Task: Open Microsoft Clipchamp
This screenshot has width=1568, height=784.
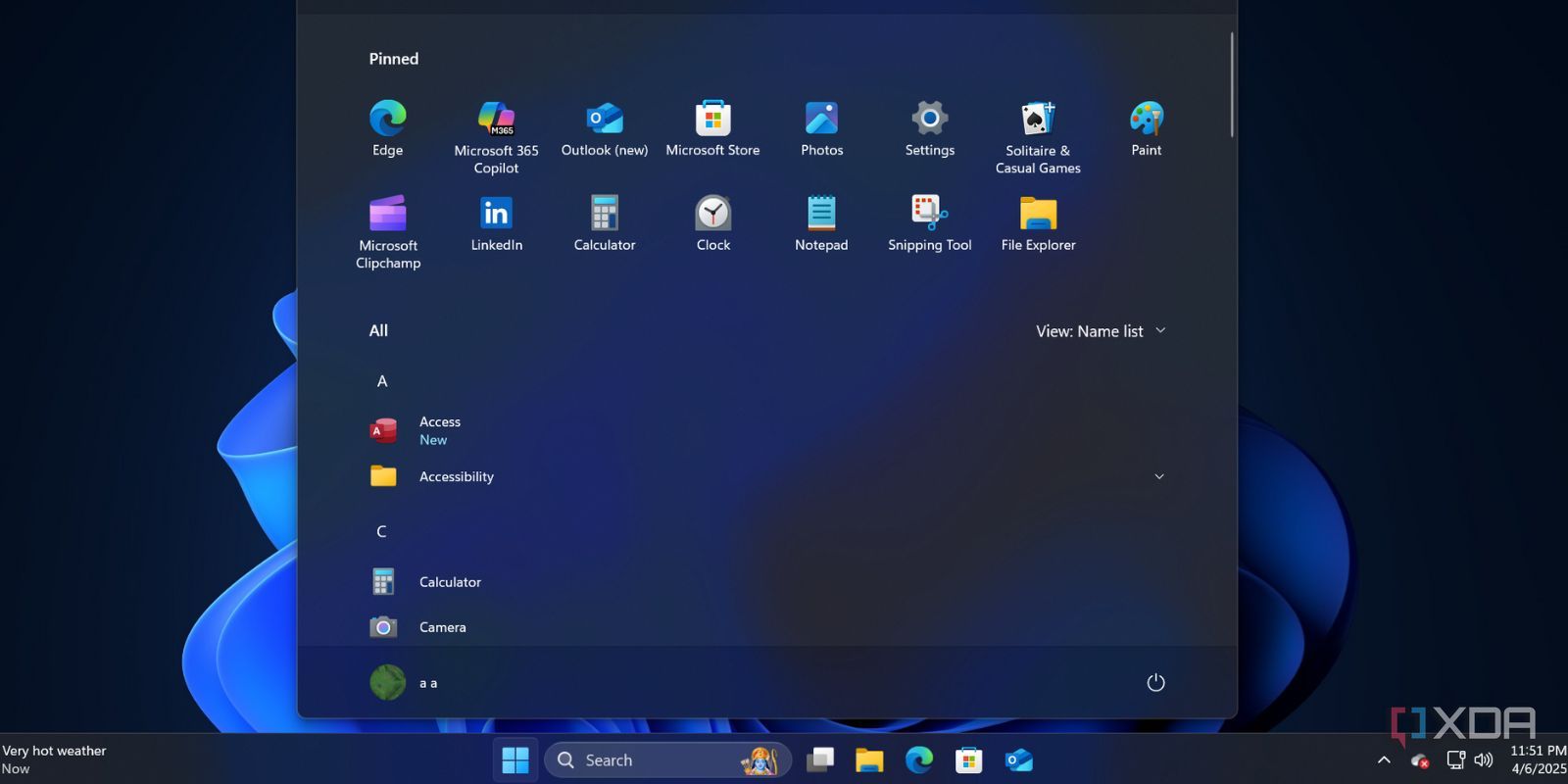Action: pos(388,215)
